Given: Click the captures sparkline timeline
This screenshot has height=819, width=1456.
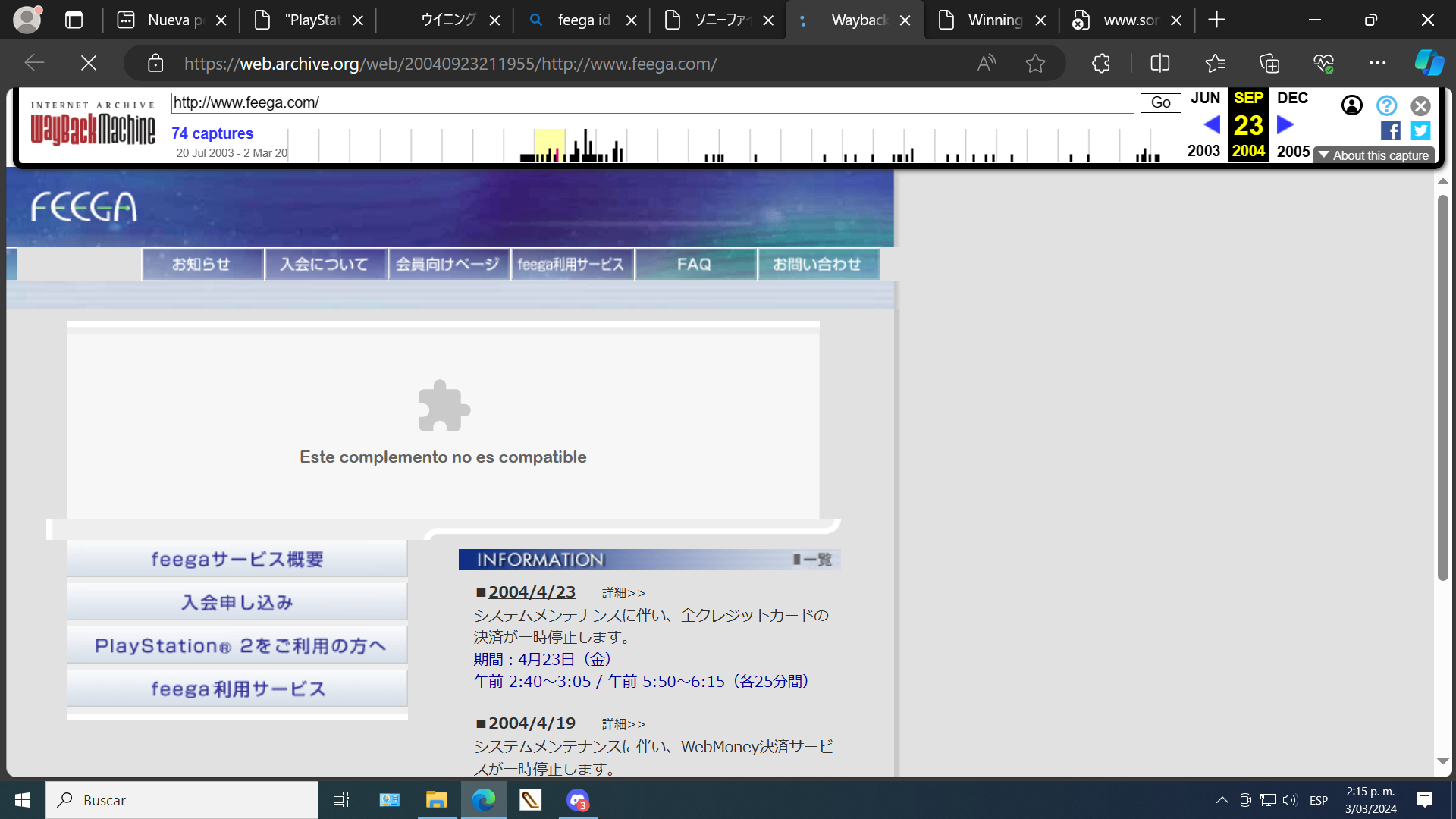Looking at the screenshot, I should pos(733,144).
